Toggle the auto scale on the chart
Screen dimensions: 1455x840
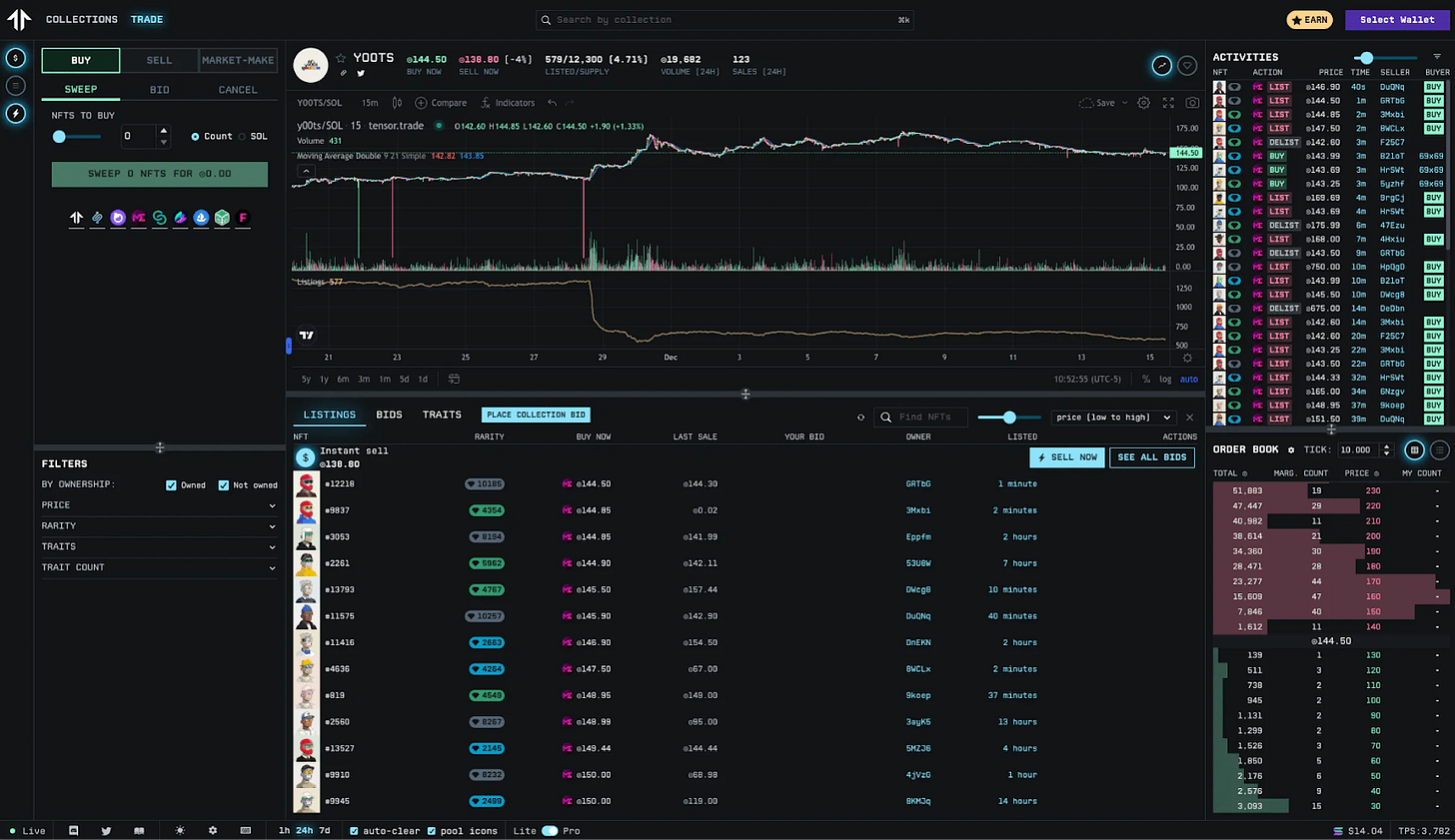(1188, 380)
